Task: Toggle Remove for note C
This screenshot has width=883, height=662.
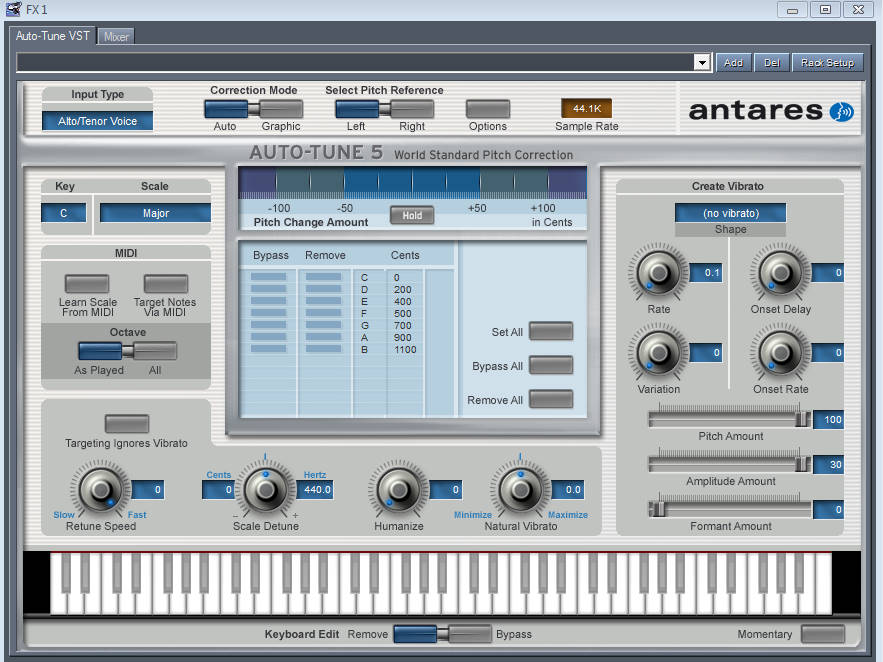Action: click(323, 277)
